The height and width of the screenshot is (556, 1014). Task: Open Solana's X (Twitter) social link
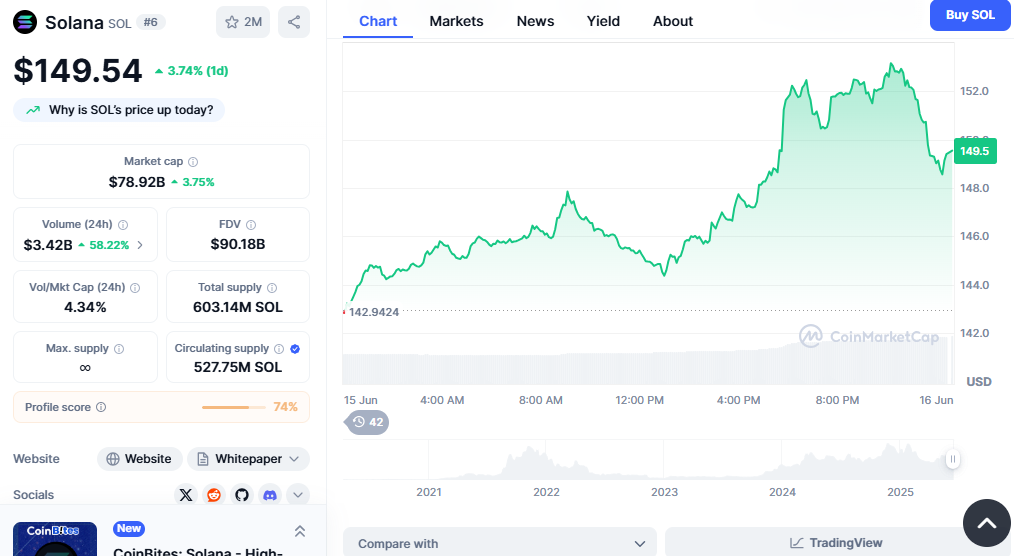[x=185, y=494]
